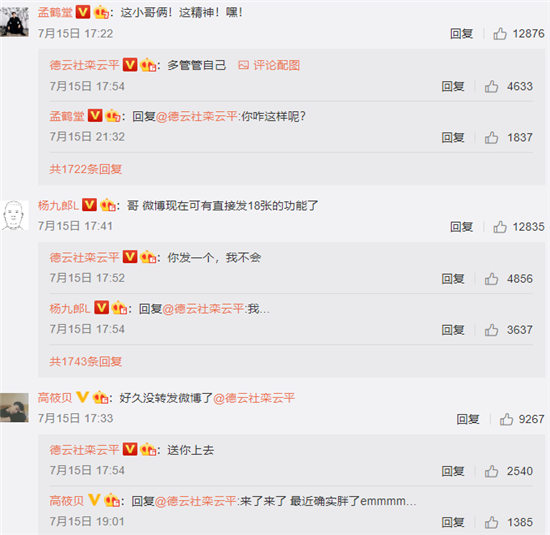Viewport: 550px width, 535px height.
Task: Expand 共1722条回复 replies thread
Action: pos(86,169)
